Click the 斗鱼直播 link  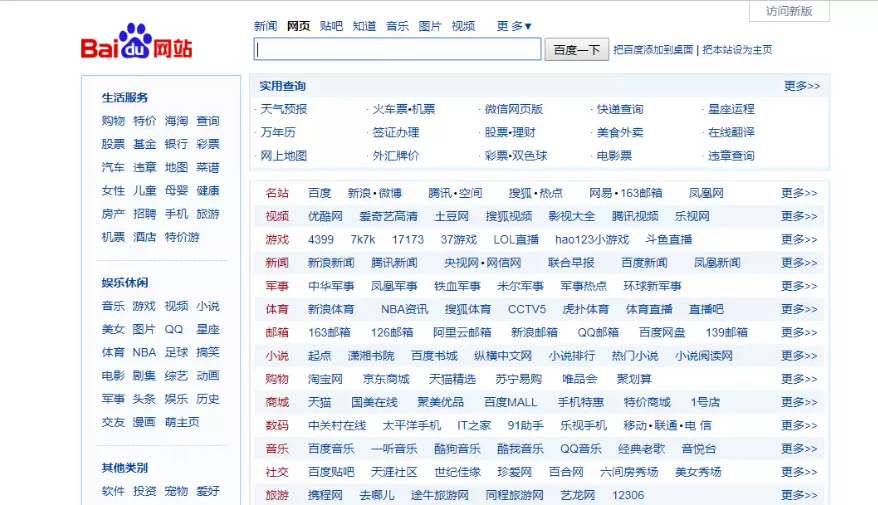(669, 240)
